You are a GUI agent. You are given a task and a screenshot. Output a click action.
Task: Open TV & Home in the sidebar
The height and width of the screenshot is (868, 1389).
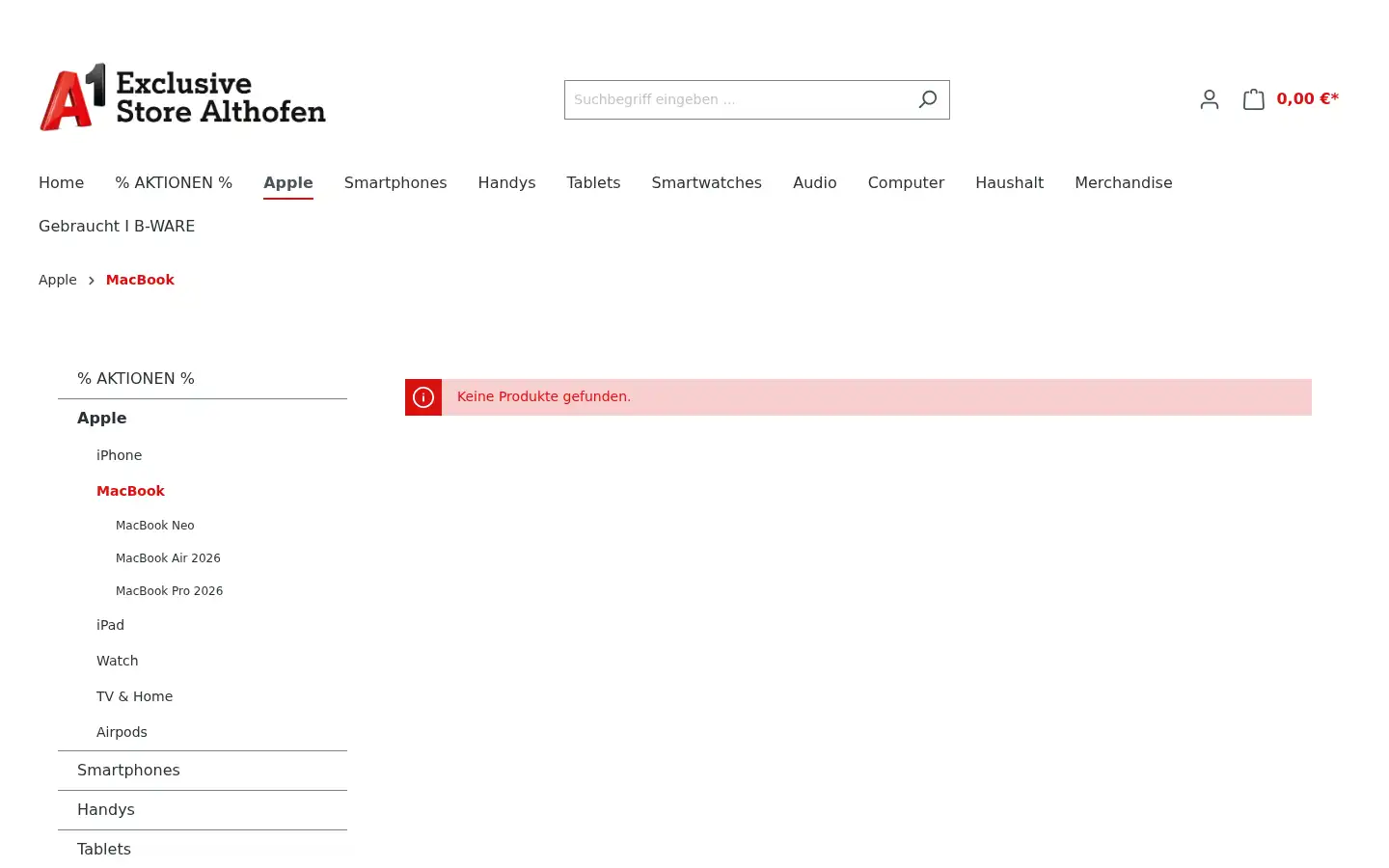point(134,696)
